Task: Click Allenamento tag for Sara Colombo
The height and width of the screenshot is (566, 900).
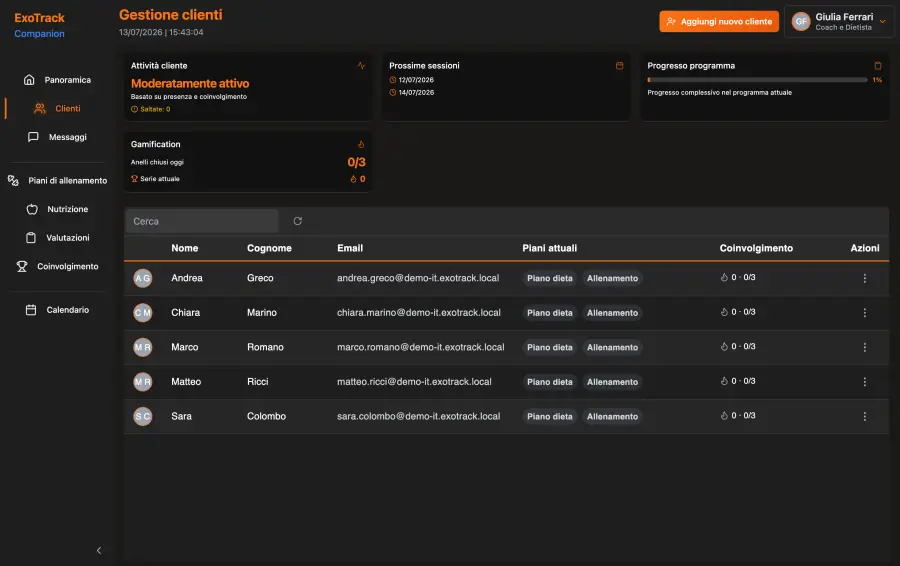Action: [x=612, y=417]
